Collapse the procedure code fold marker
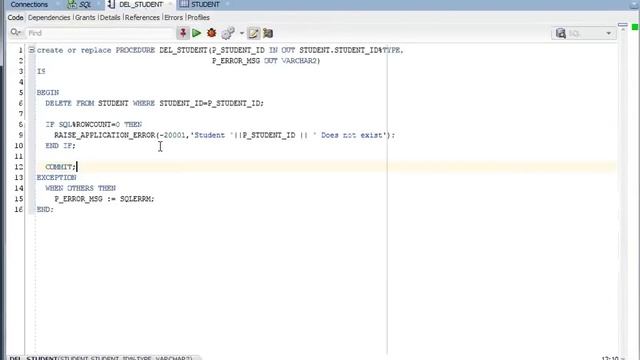Image resolution: width=640 pixels, height=360 pixels. [x=31, y=50]
